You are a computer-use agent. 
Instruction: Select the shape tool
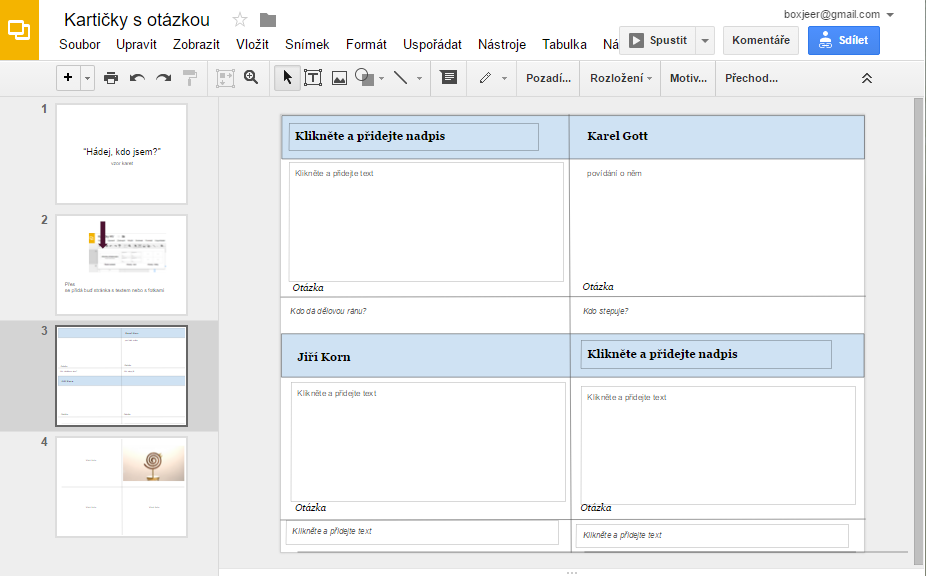364,77
